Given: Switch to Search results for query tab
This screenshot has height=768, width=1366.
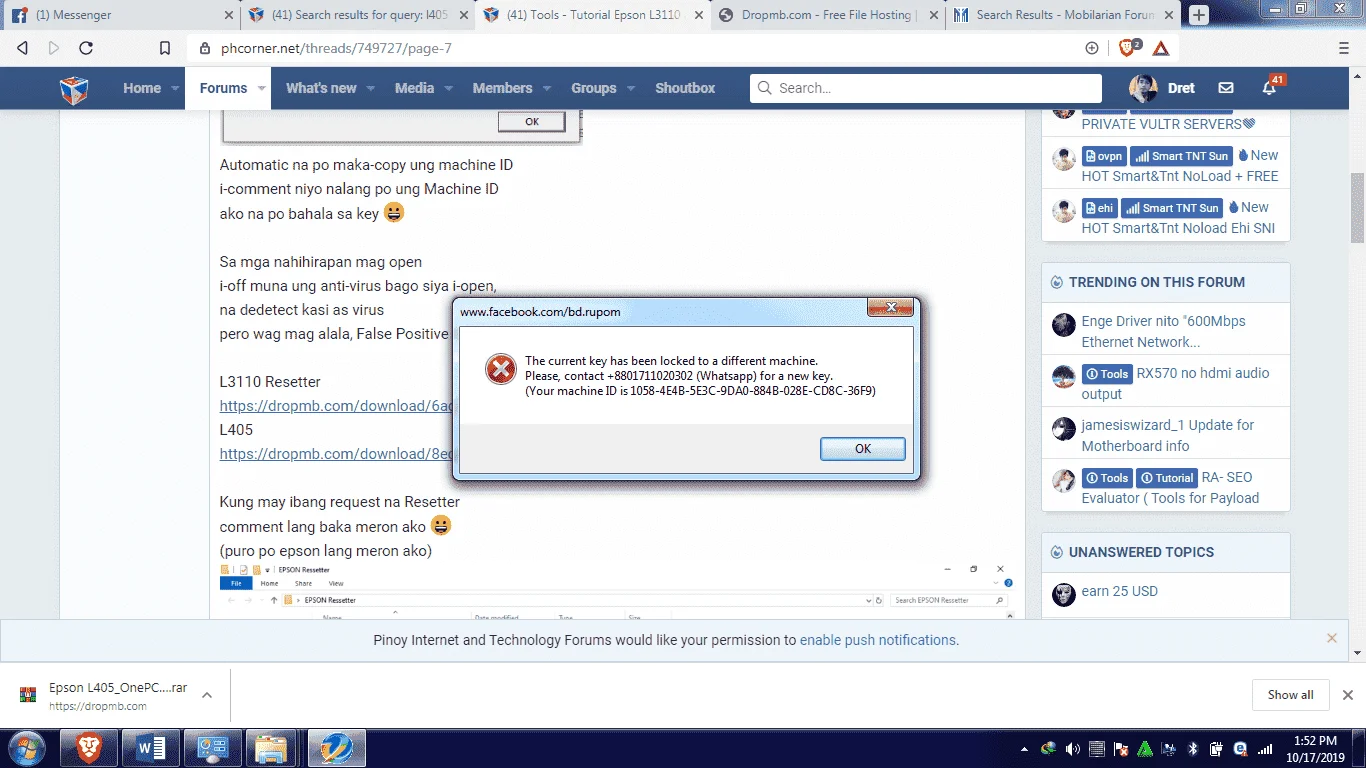Looking at the screenshot, I should [x=359, y=15].
